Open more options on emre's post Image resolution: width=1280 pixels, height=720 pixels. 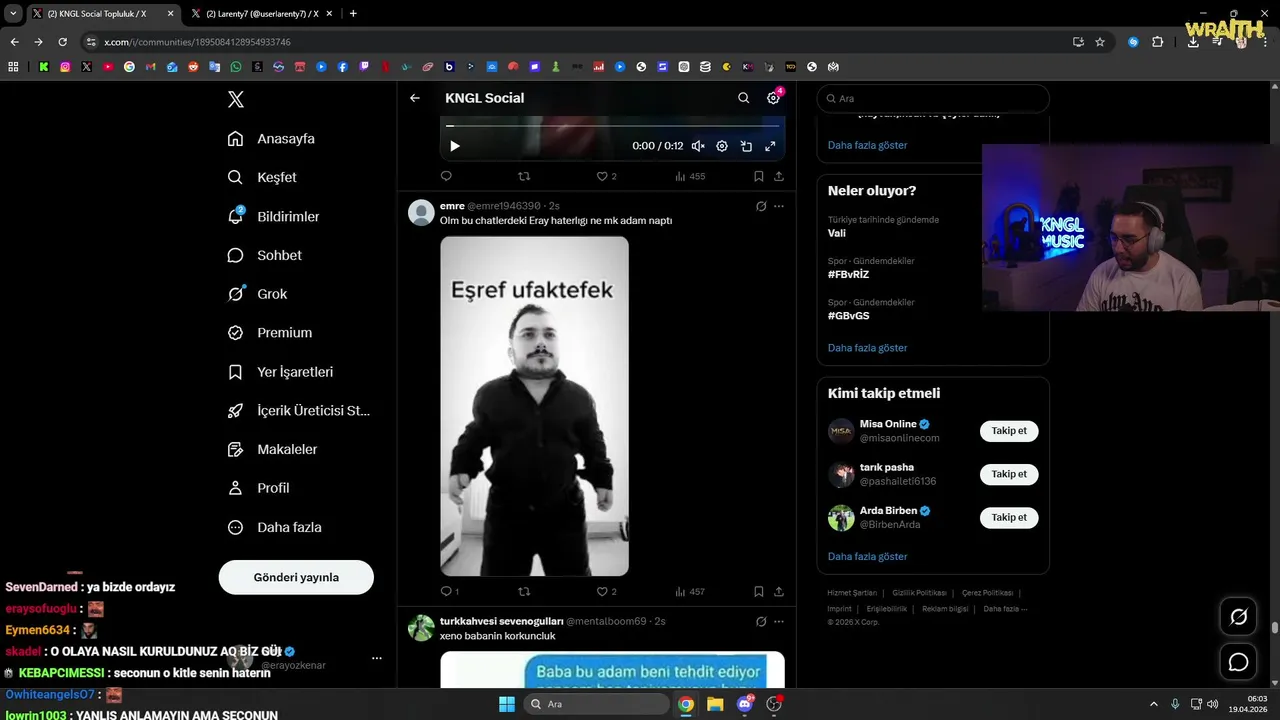click(779, 206)
